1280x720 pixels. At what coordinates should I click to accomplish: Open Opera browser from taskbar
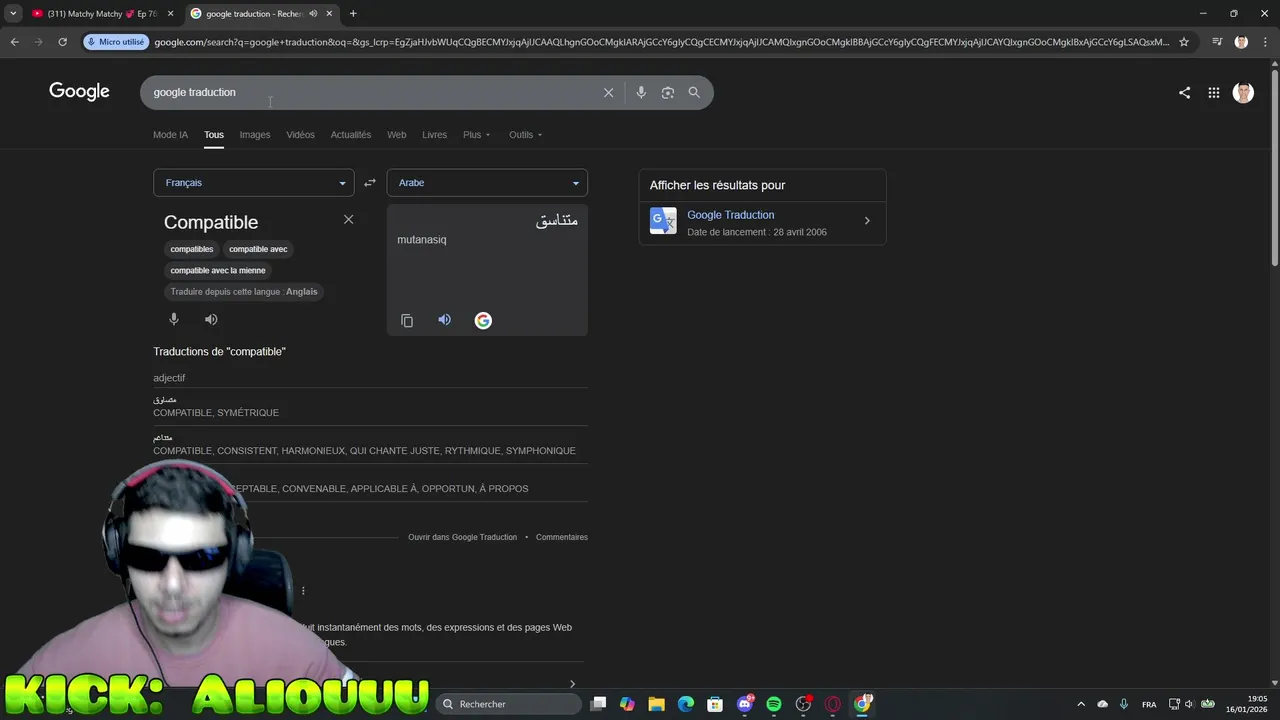click(x=833, y=704)
